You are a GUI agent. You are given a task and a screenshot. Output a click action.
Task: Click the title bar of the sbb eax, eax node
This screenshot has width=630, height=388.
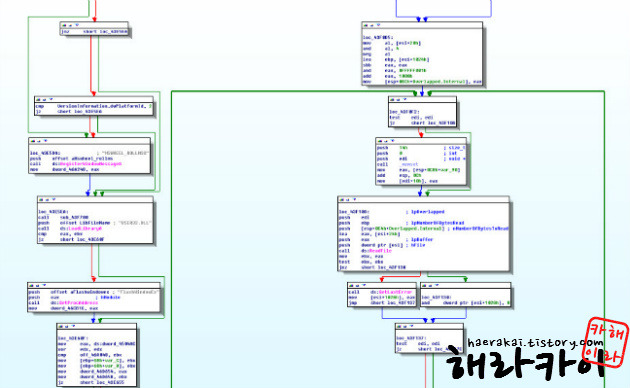coord(422,25)
